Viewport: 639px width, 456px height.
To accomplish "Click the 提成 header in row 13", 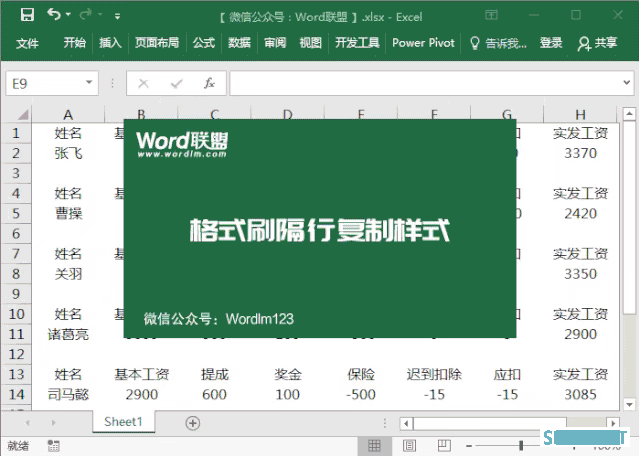I will click(x=214, y=374).
